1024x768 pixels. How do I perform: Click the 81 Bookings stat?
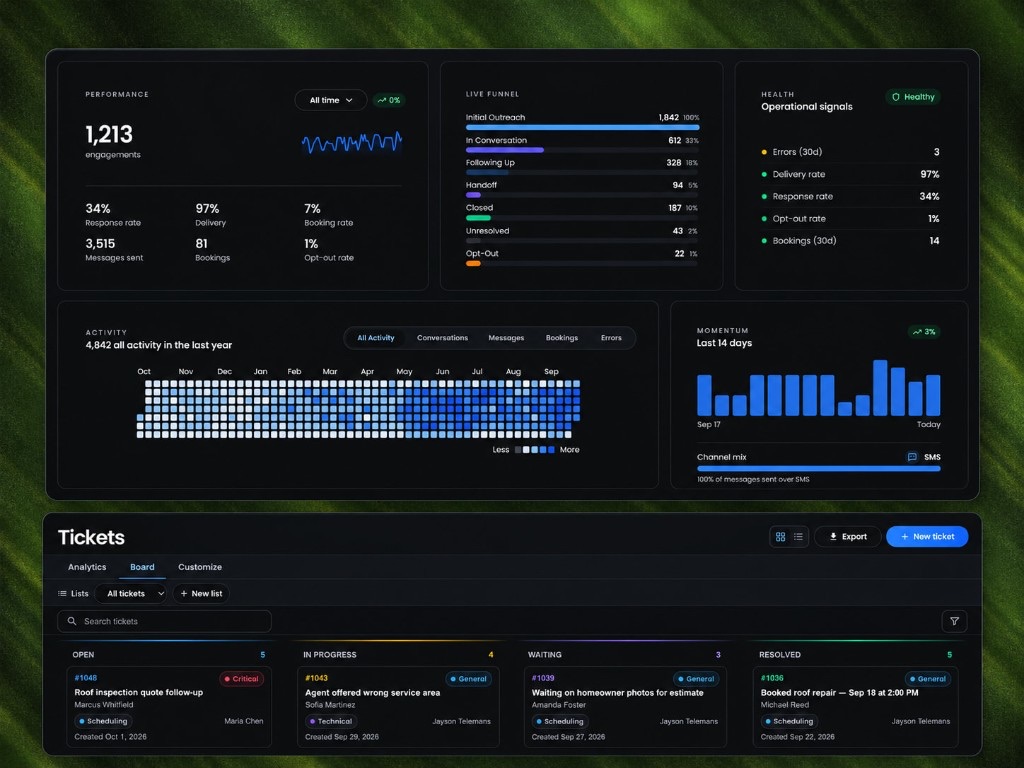[212, 249]
